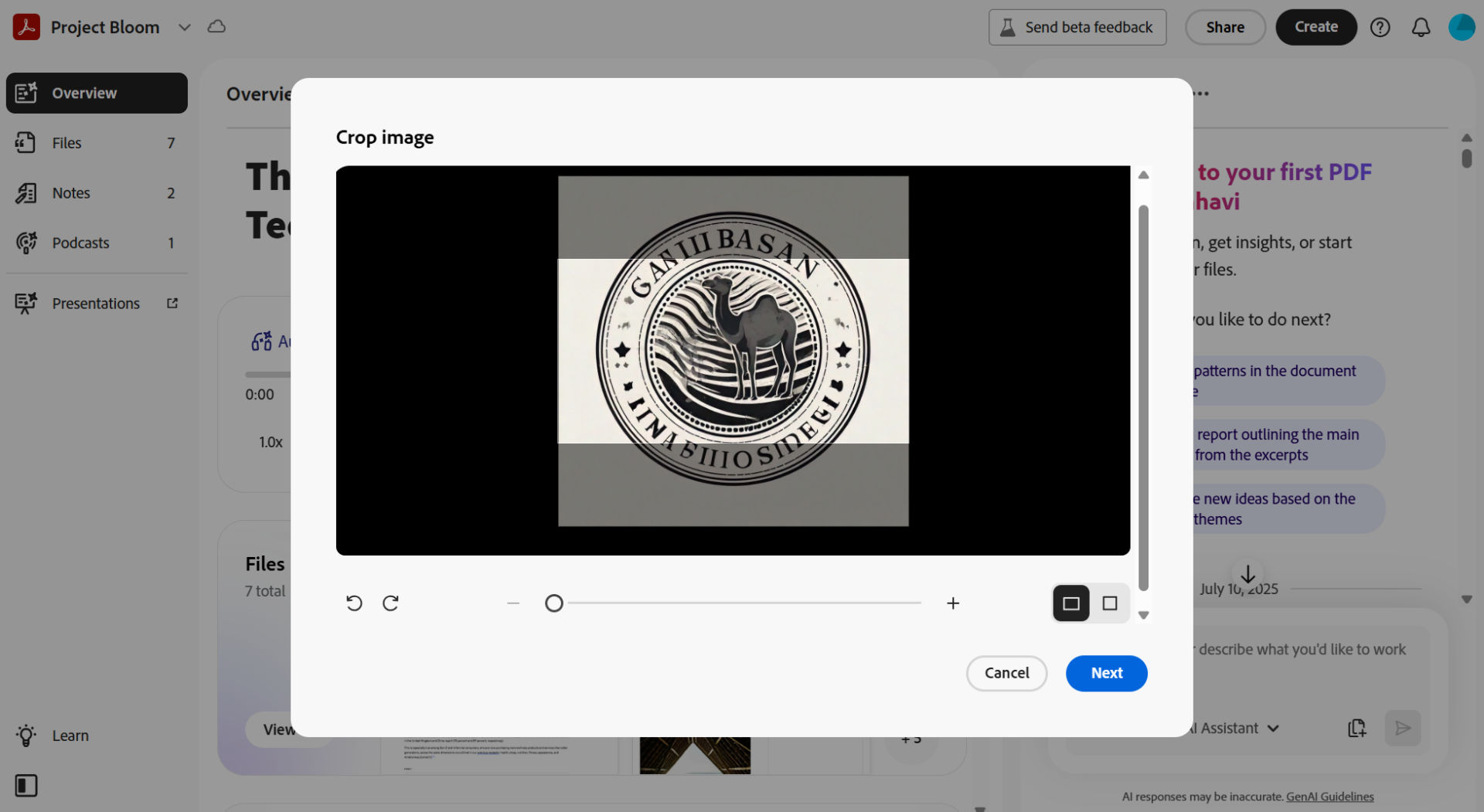The width and height of the screenshot is (1484, 812).
Task: Collapse the left sidebar panel
Action: tap(26, 785)
